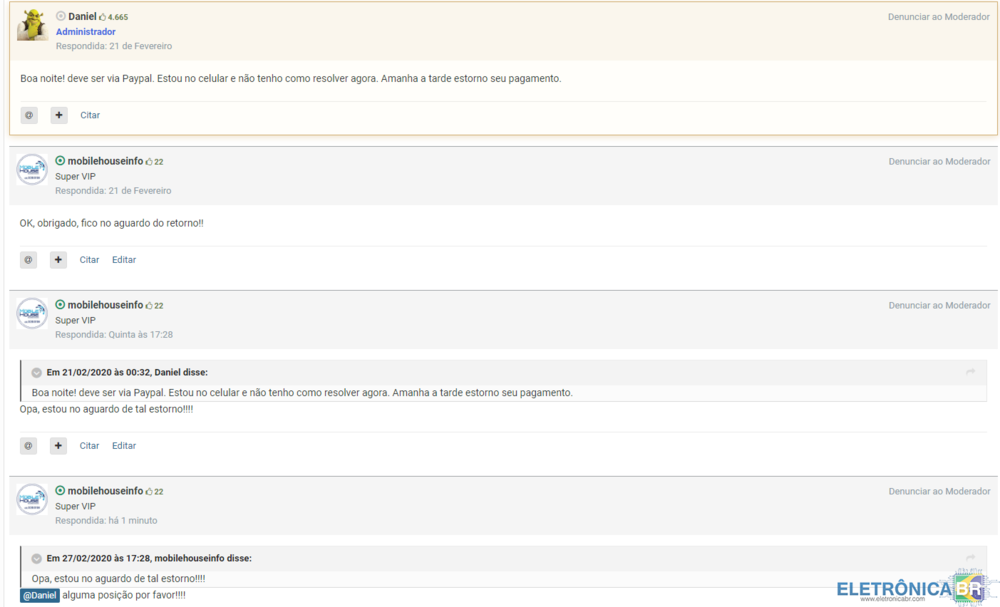Toggle multiquote + on the Quinta 17:28 post
The height and width of the screenshot is (607, 1000).
click(x=58, y=446)
